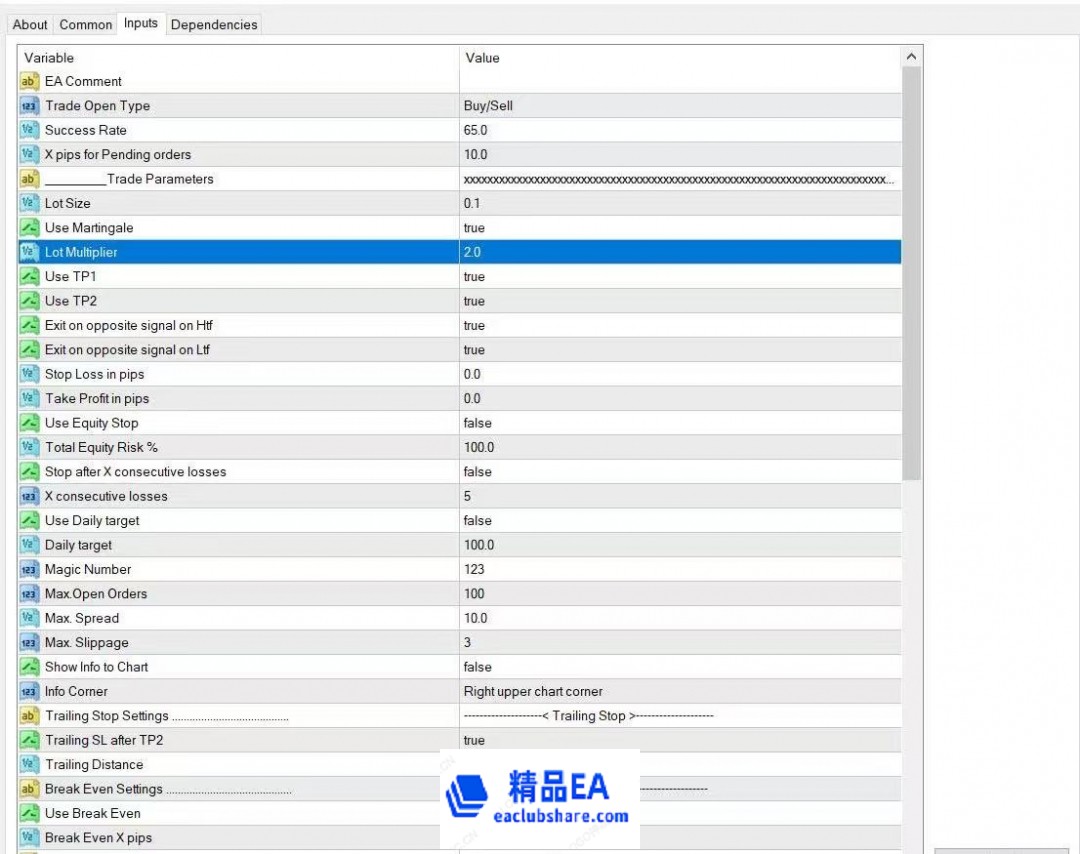Image resolution: width=1080 pixels, height=854 pixels.
Task: Open the Trade Open Type Buy/Sell dropdown
Action: tap(680, 106)
